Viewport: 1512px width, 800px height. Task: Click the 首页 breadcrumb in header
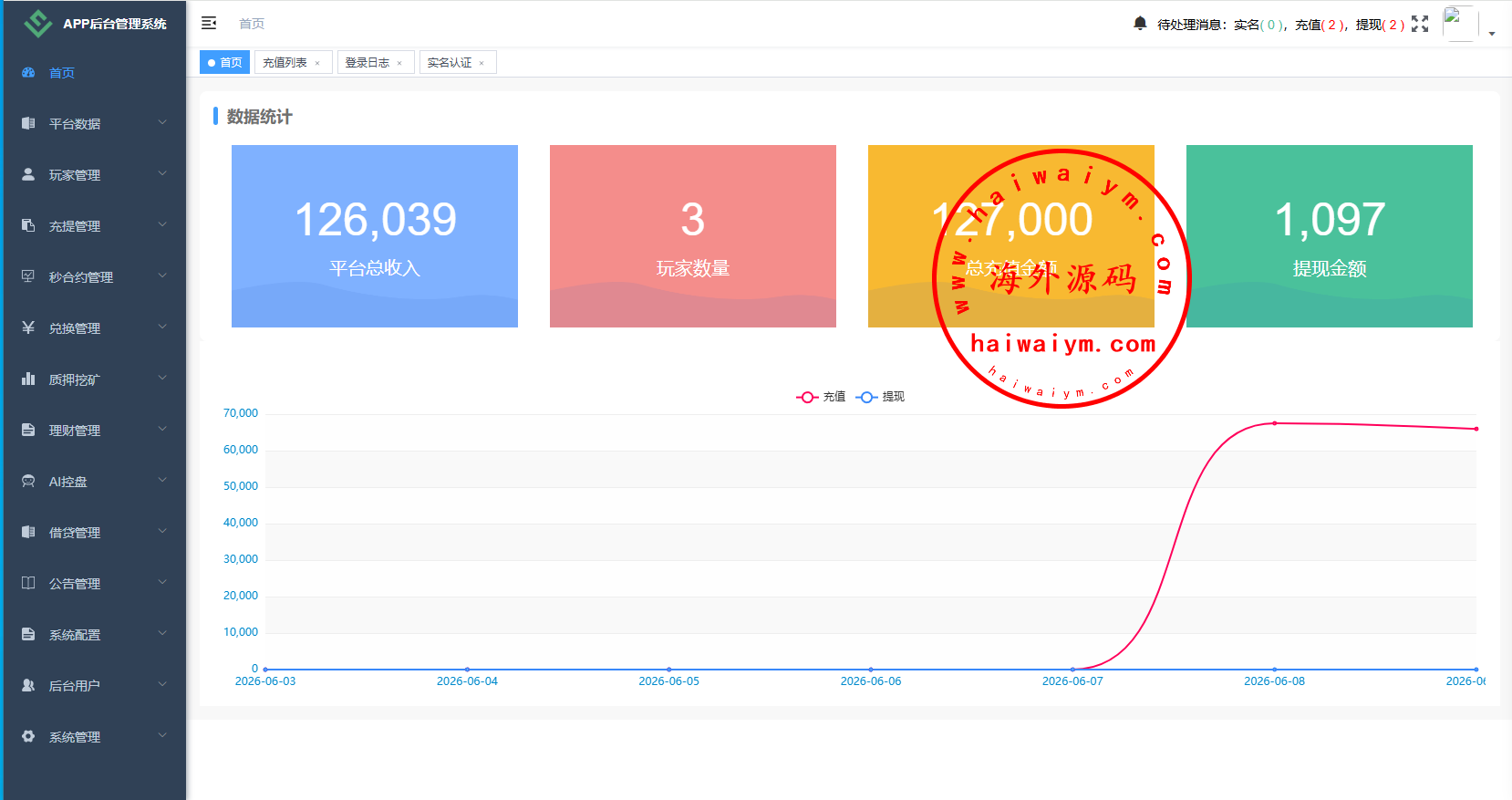[252, 24]
